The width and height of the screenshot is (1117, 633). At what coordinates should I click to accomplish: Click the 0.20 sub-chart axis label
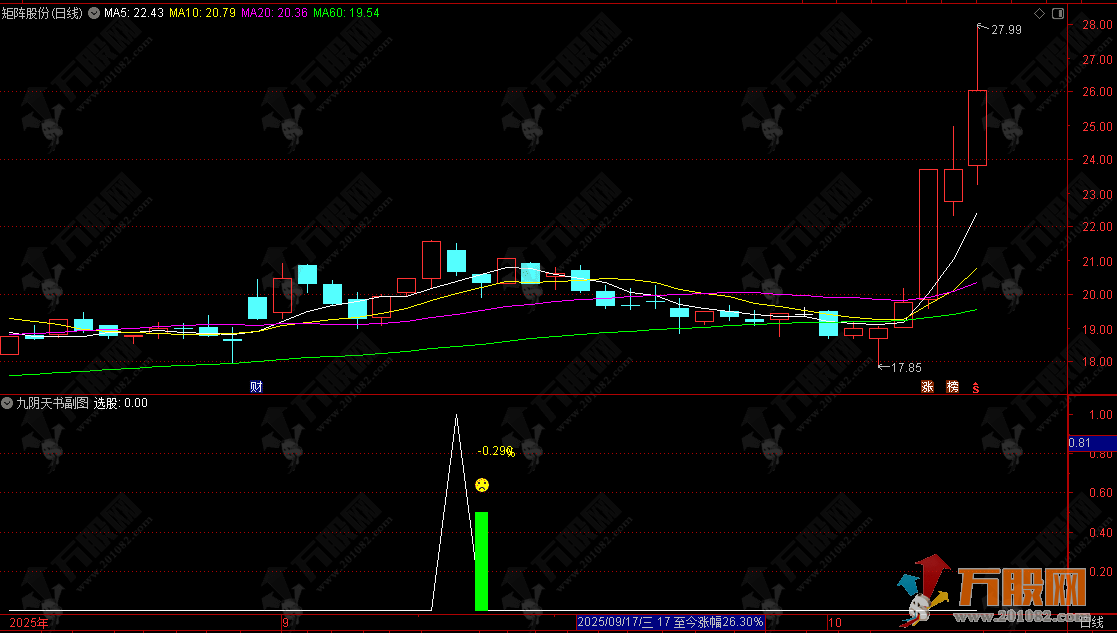click(x=1101, y=571)
